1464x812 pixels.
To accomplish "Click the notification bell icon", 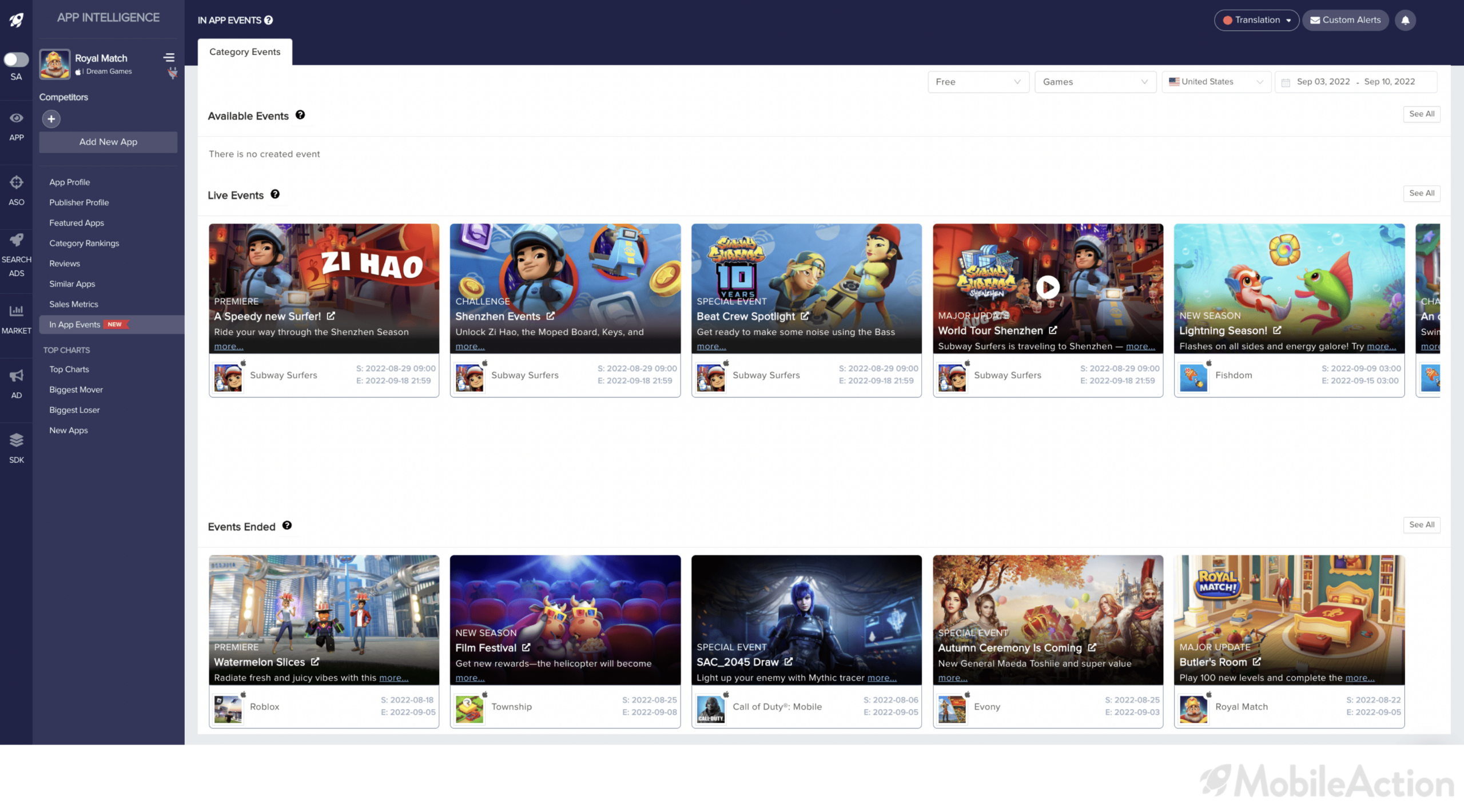I will [1405, 20].
